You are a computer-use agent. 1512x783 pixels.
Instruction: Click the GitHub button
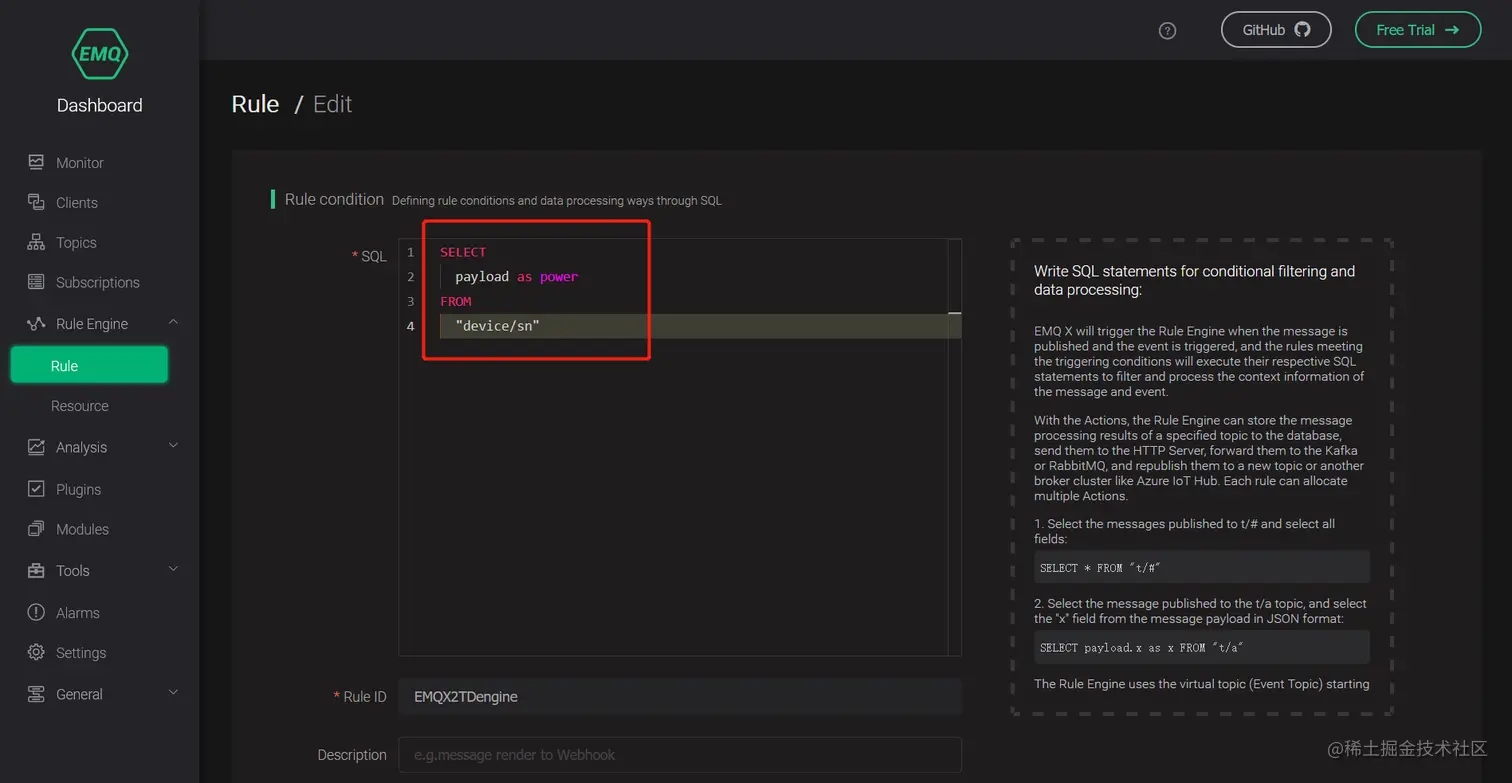(x=1276, y=30)
